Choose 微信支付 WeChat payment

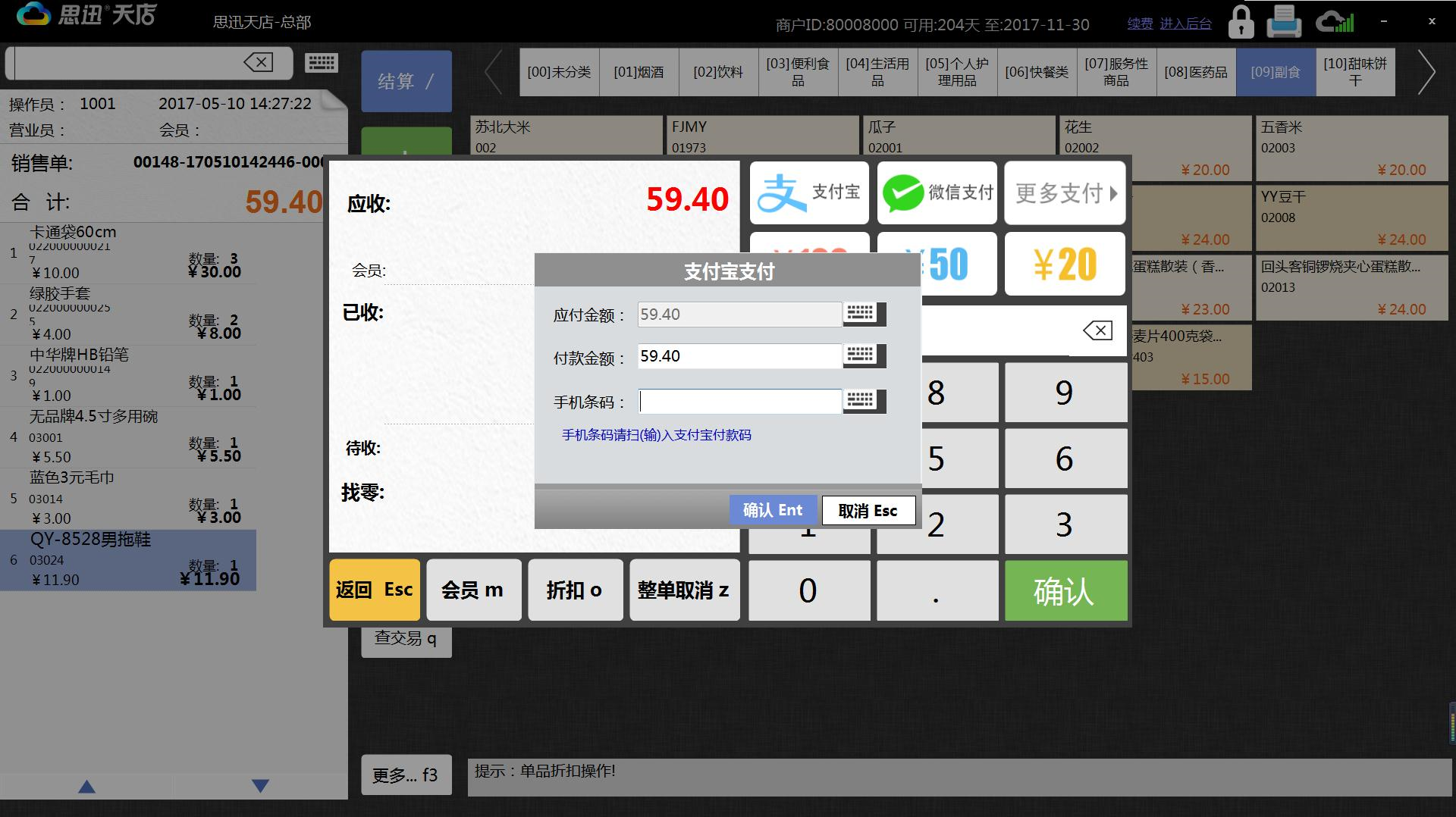(937, 193)
